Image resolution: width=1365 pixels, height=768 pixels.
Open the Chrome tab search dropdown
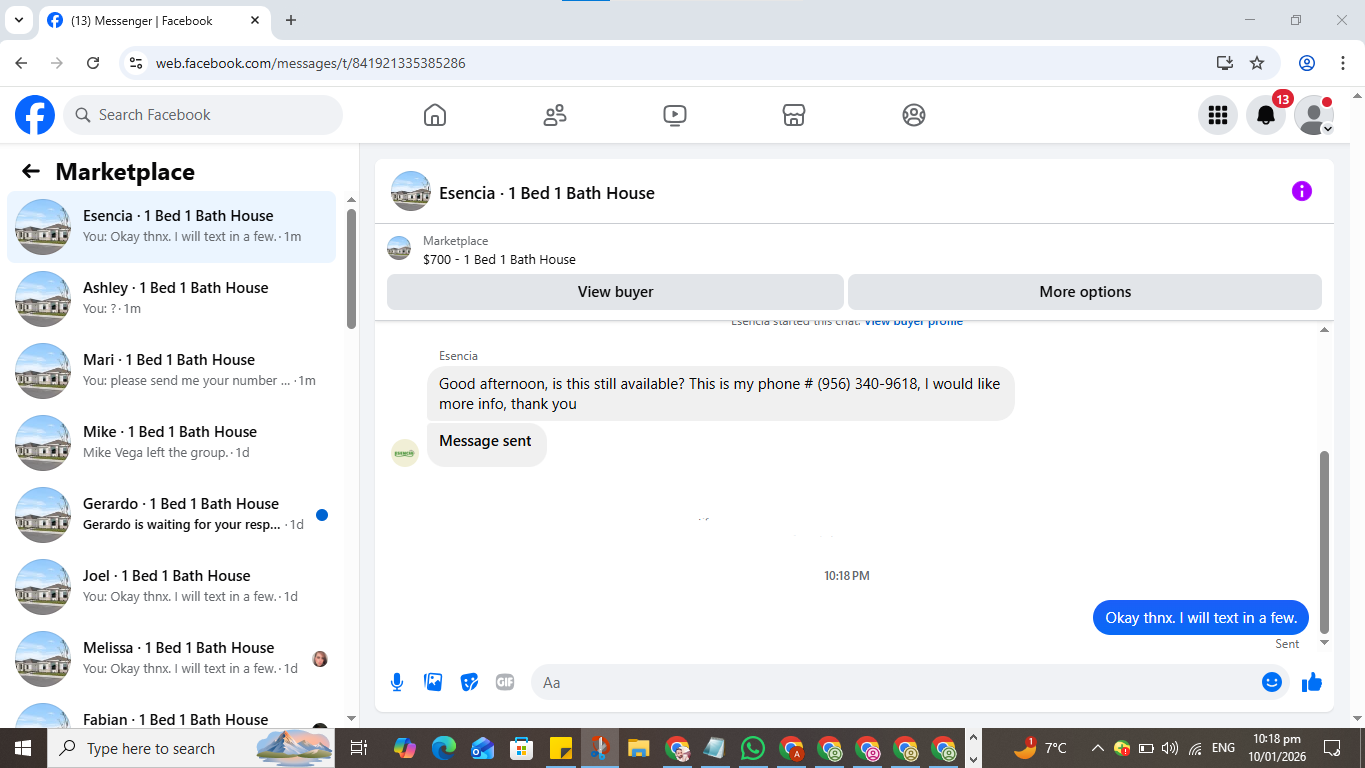click(x=18, y=20)
